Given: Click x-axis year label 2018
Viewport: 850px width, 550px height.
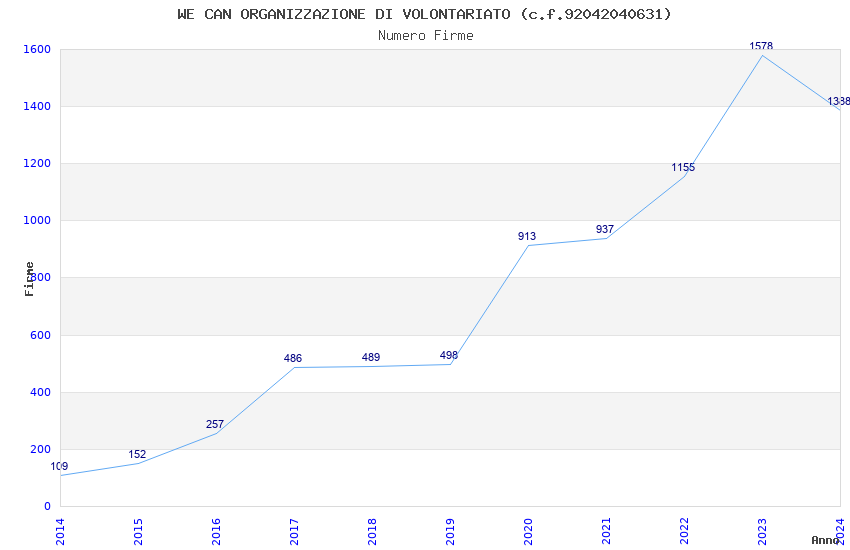Looking at the screenshot, I should 372,532.
